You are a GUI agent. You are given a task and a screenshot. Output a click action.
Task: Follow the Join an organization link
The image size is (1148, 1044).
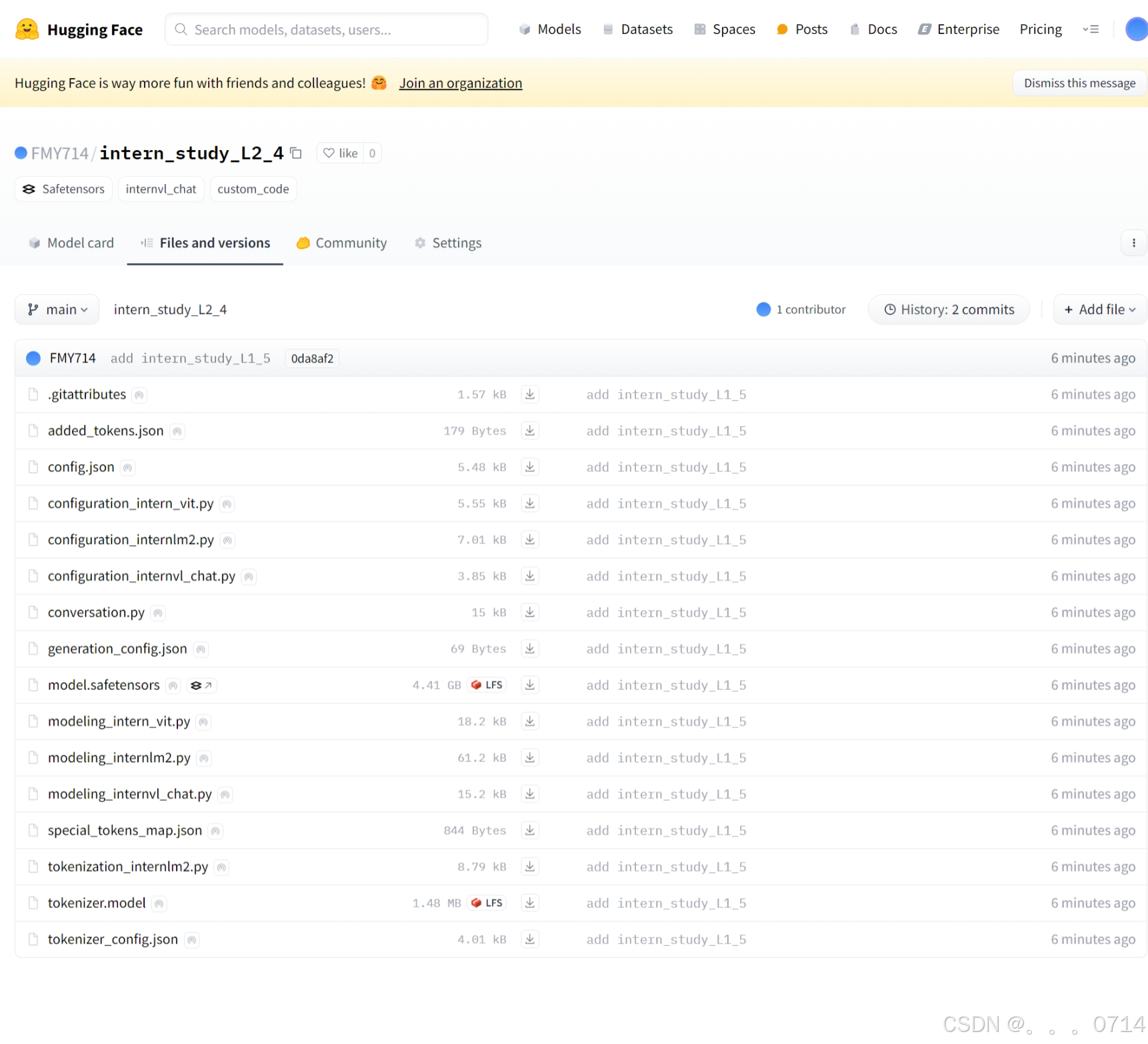[x=461, y=83]
